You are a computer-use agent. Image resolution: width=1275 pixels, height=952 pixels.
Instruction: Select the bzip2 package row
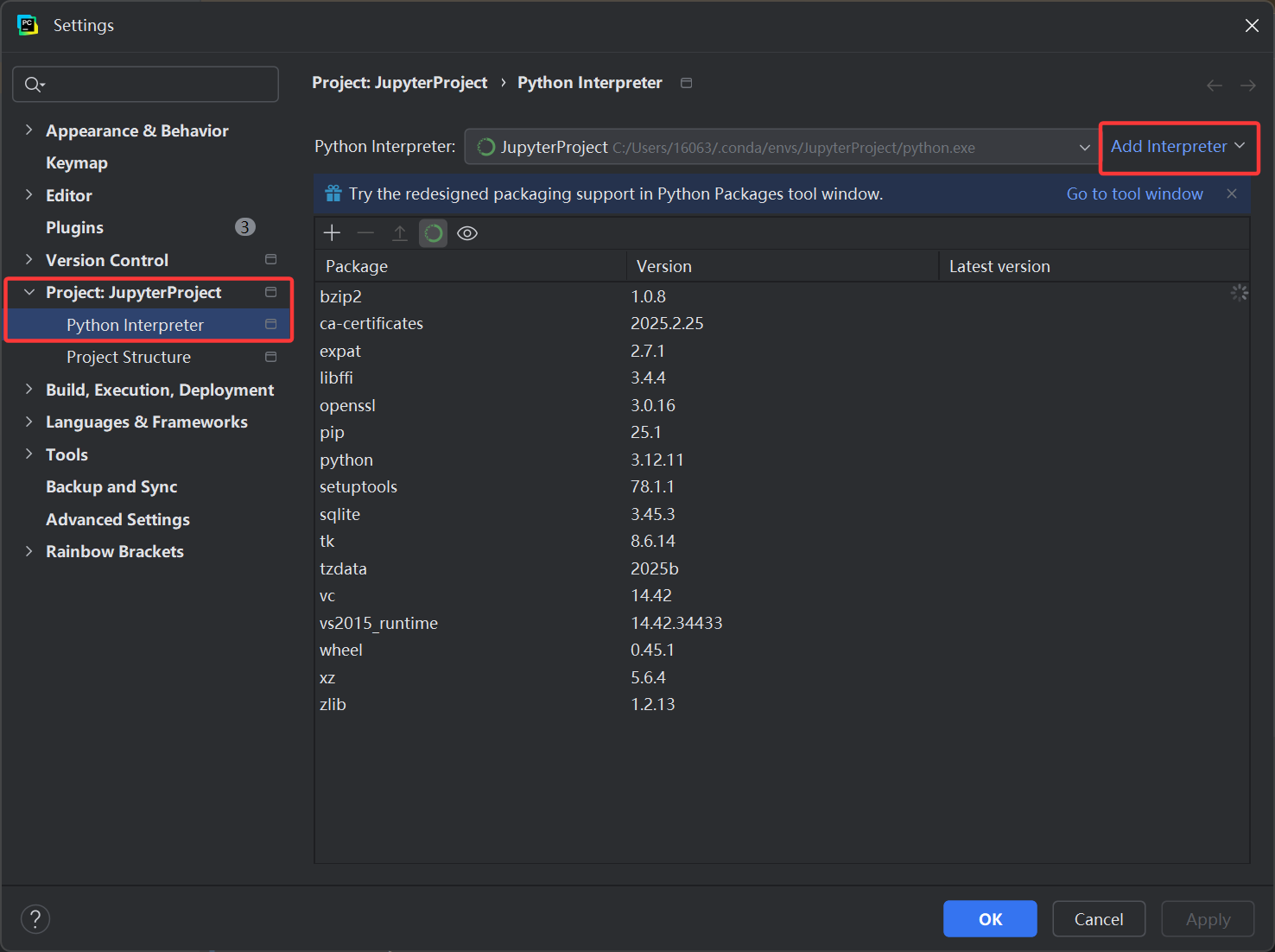[x=782, y=296]
